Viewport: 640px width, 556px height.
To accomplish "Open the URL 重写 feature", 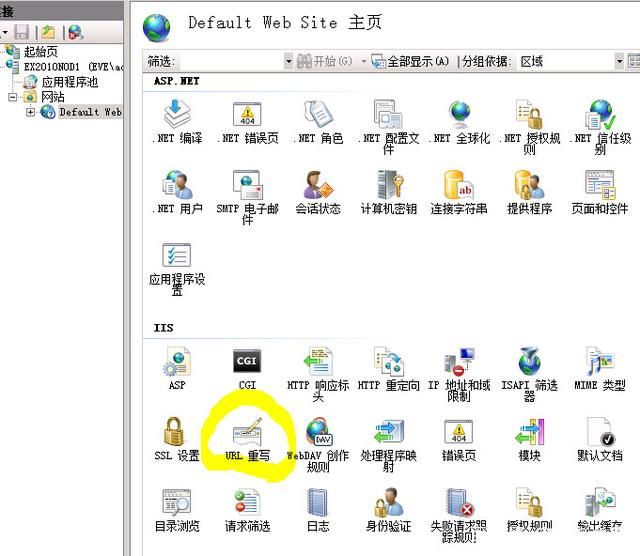I will 247,439.
